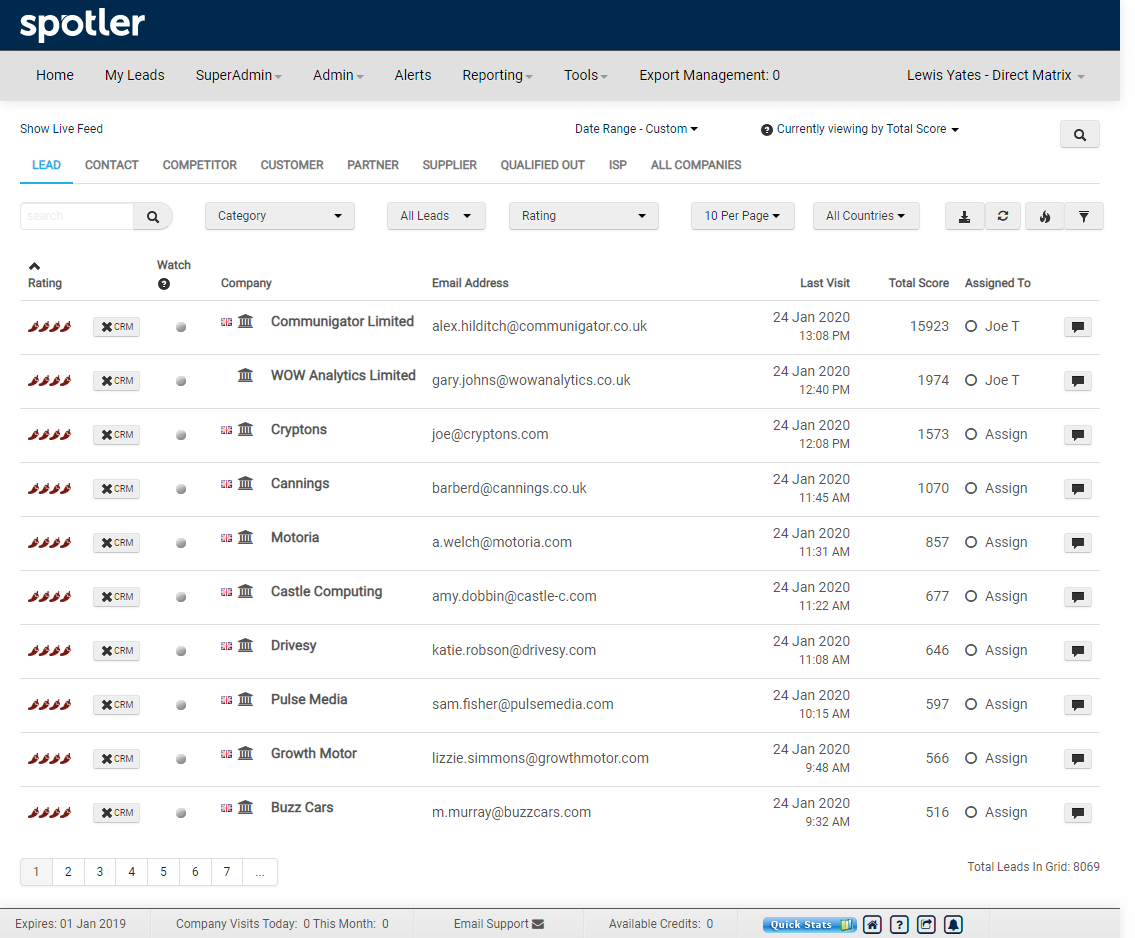1135x938 pixels.
Task: Open the All Leads dropdown
Action: [x=436, y=216]
